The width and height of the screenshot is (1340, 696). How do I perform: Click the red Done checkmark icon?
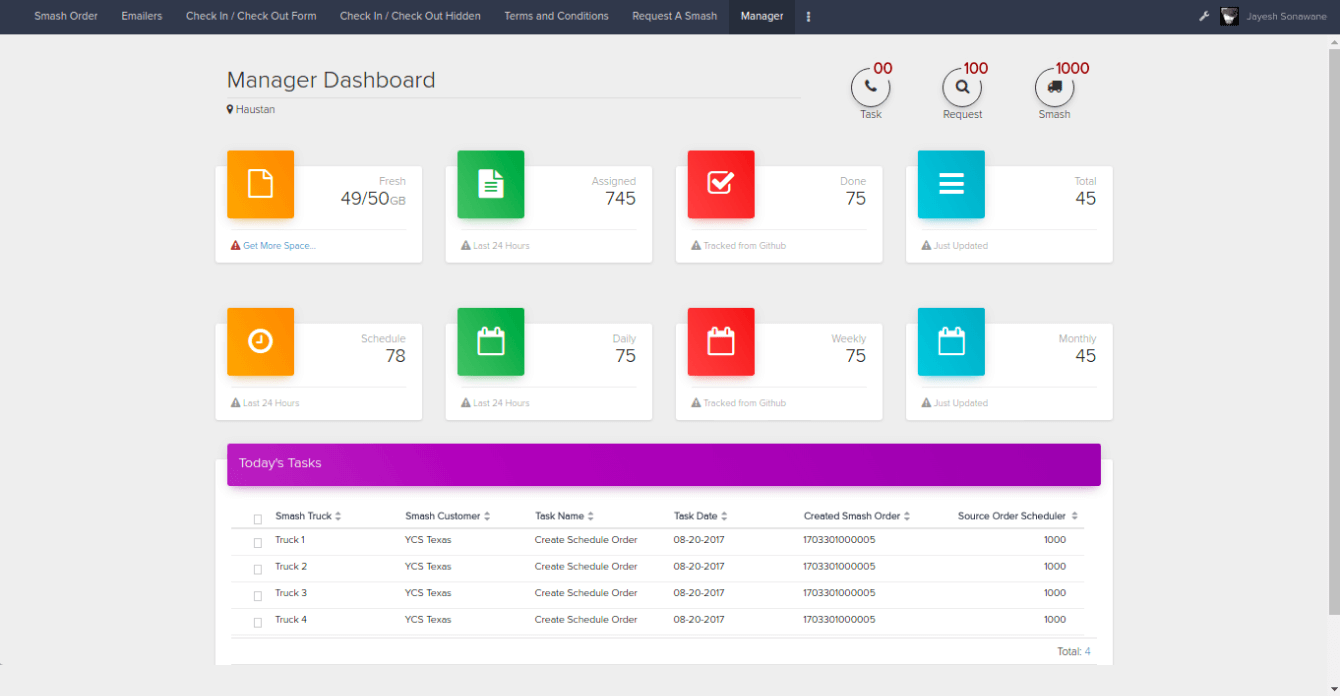click(x=720, y=184)
